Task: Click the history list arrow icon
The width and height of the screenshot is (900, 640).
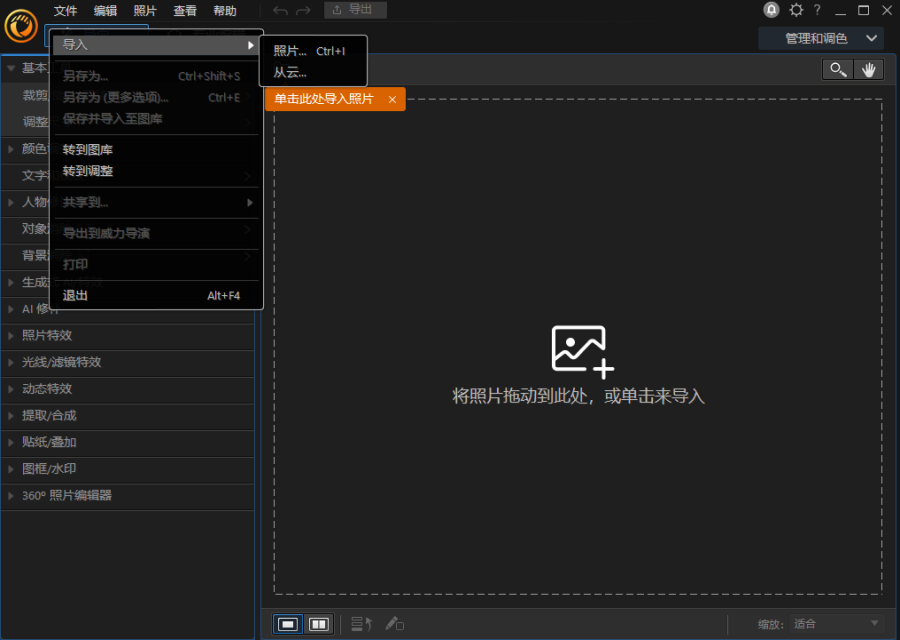Action: click(x=362, y=624)
